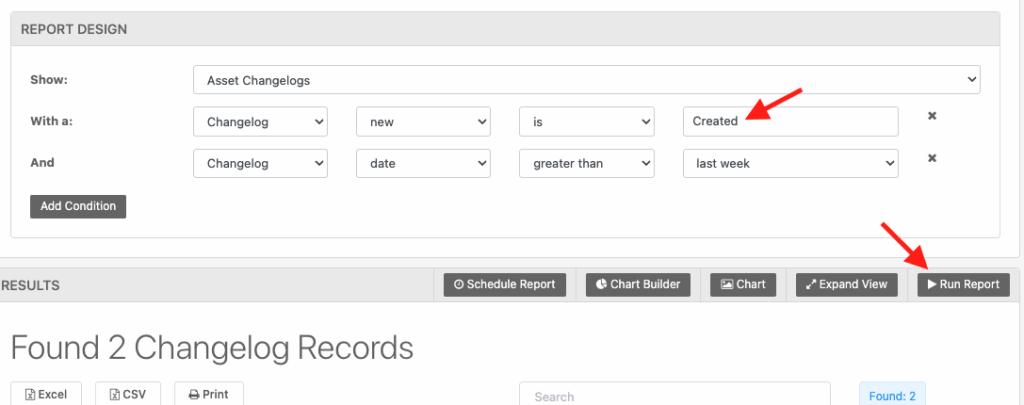This screenshot has height=405, width=1024.
Task: Export results as CSV
Action: (x=127, y=394)
